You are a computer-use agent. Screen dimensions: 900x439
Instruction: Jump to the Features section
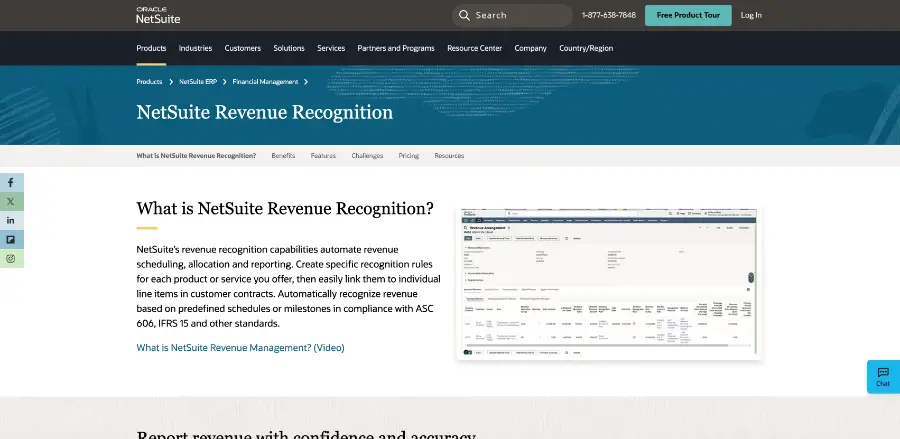pyautogui.click(x=323, y=156)
